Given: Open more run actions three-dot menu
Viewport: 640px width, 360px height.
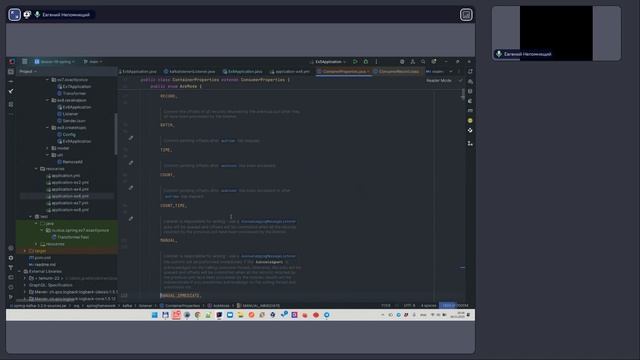Looking at the screenshot, I should click(x=376, y=62).
